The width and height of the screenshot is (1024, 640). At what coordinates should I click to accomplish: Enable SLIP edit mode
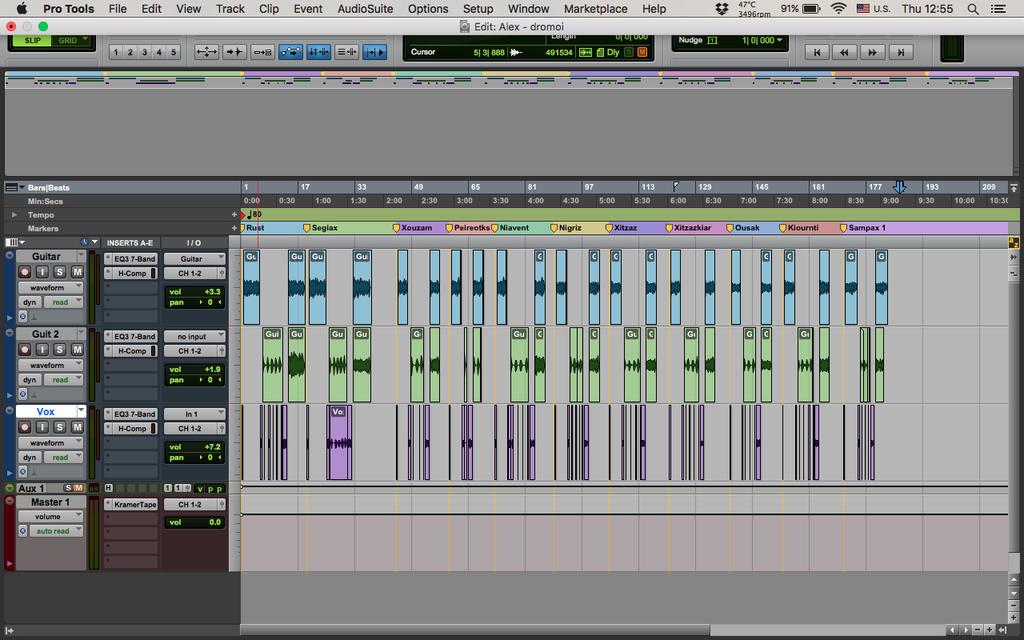32,40
